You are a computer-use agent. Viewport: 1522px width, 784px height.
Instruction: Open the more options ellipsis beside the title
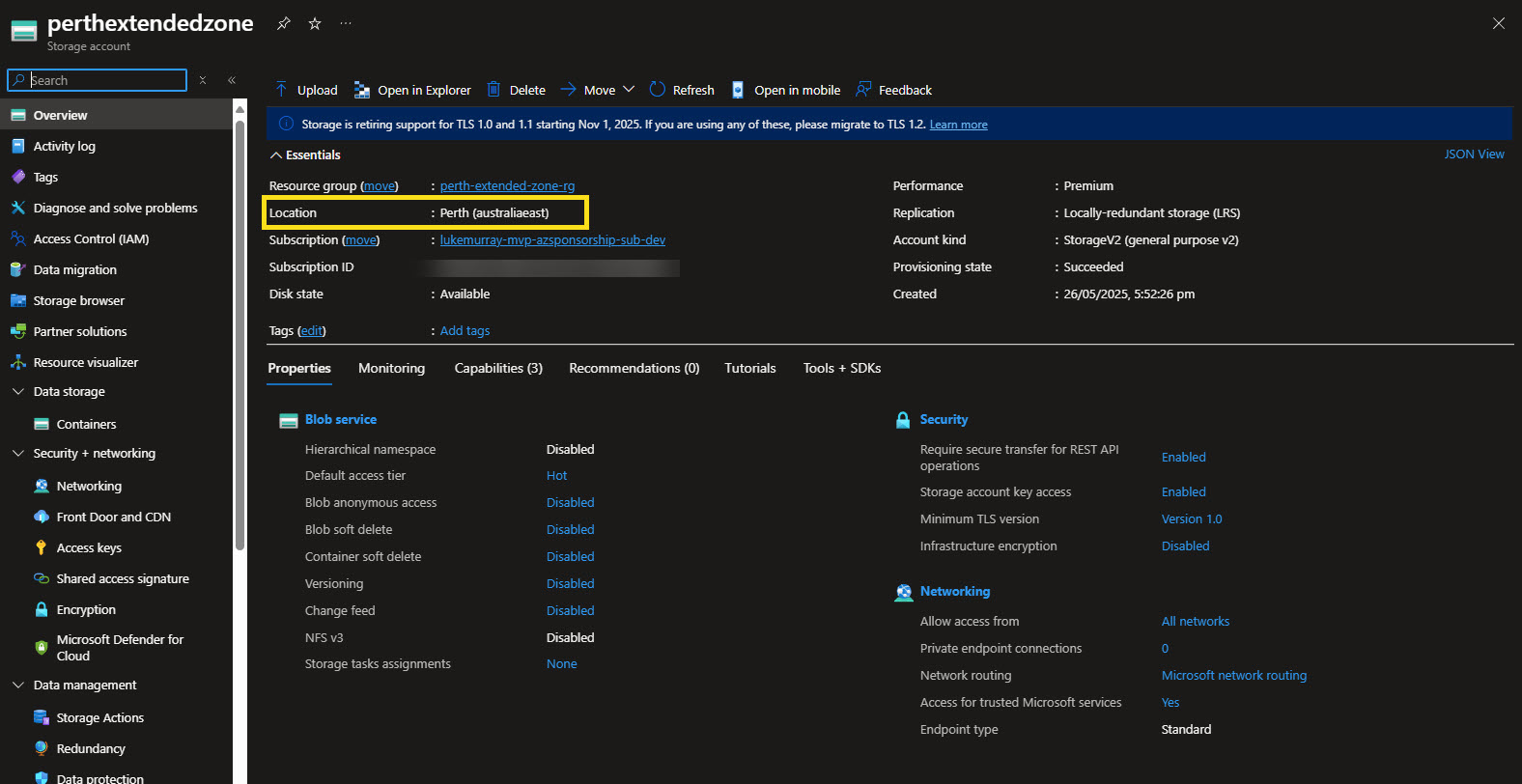pos(346,23)
